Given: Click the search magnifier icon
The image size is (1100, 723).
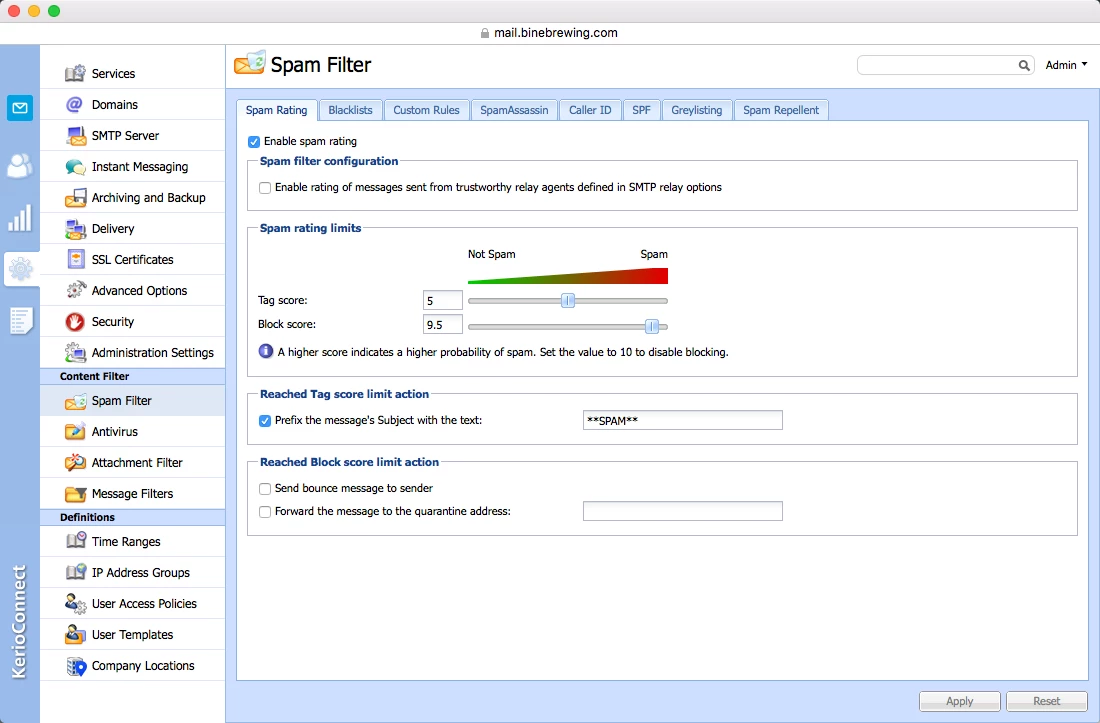Looking at the screenshot, I should click(1024, 65).
